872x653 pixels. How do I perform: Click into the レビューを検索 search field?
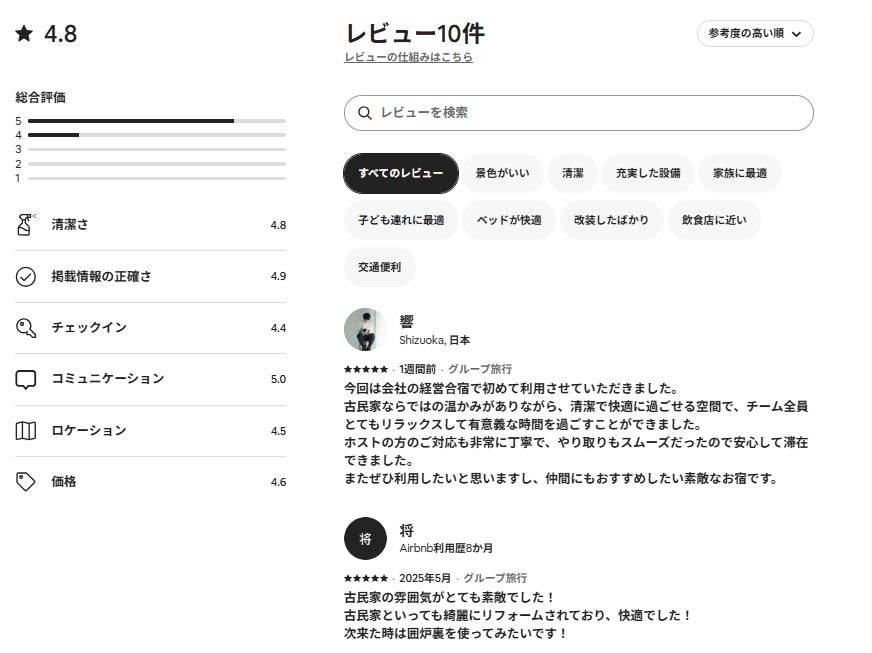click(x=590, y=113)
